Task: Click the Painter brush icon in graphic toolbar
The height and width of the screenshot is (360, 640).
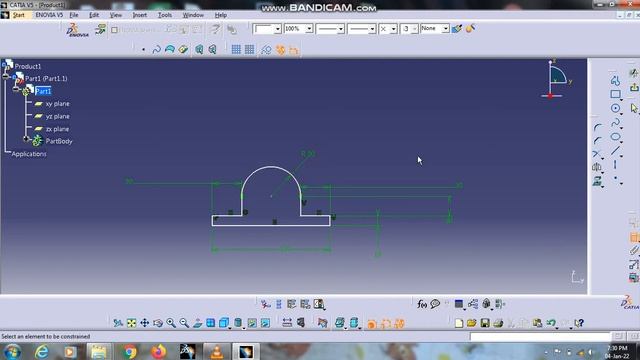Action: (457, 29)
